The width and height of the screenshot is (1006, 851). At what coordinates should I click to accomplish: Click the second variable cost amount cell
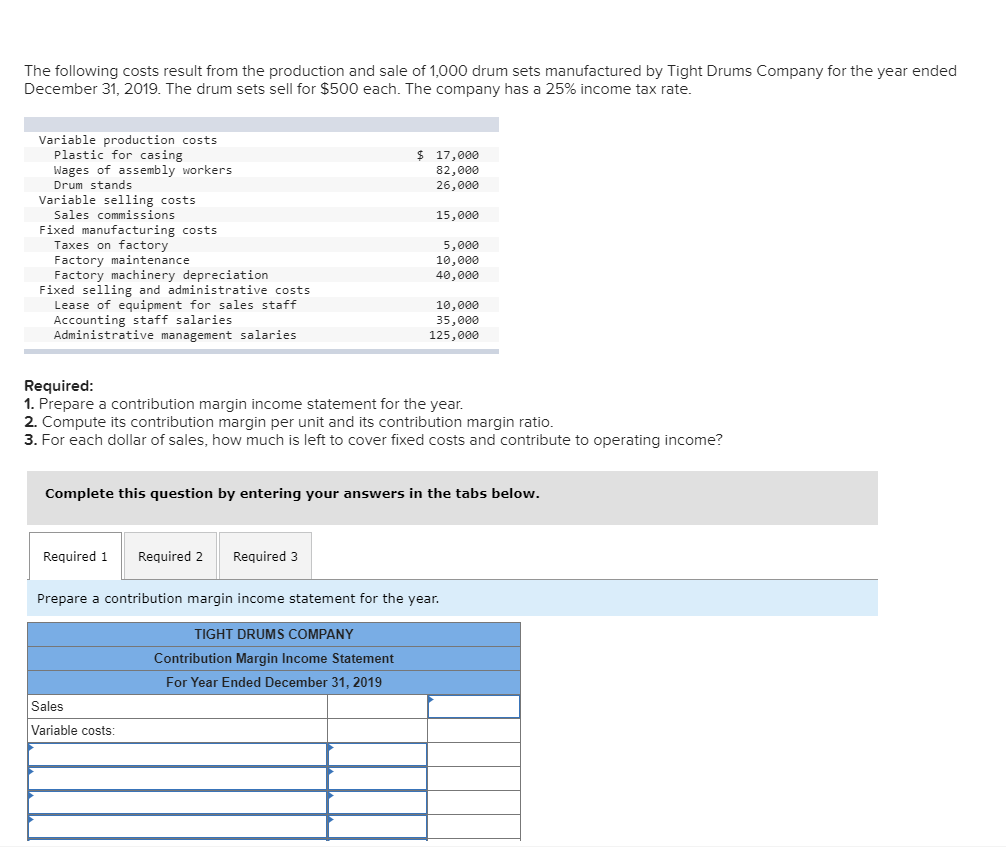point(378,778)
